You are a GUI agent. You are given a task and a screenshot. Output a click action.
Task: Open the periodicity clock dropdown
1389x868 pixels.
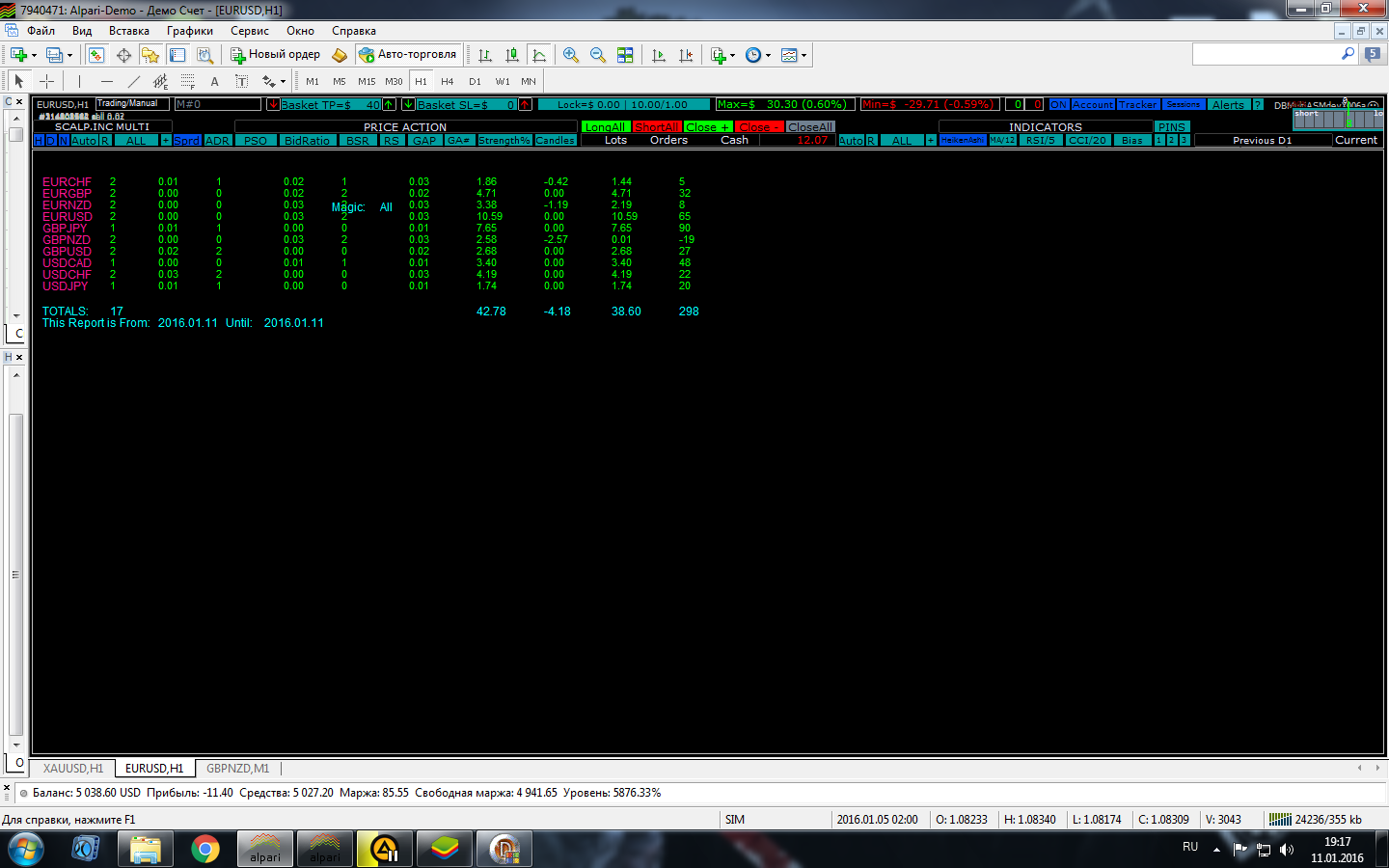click(x=757, y=55)
